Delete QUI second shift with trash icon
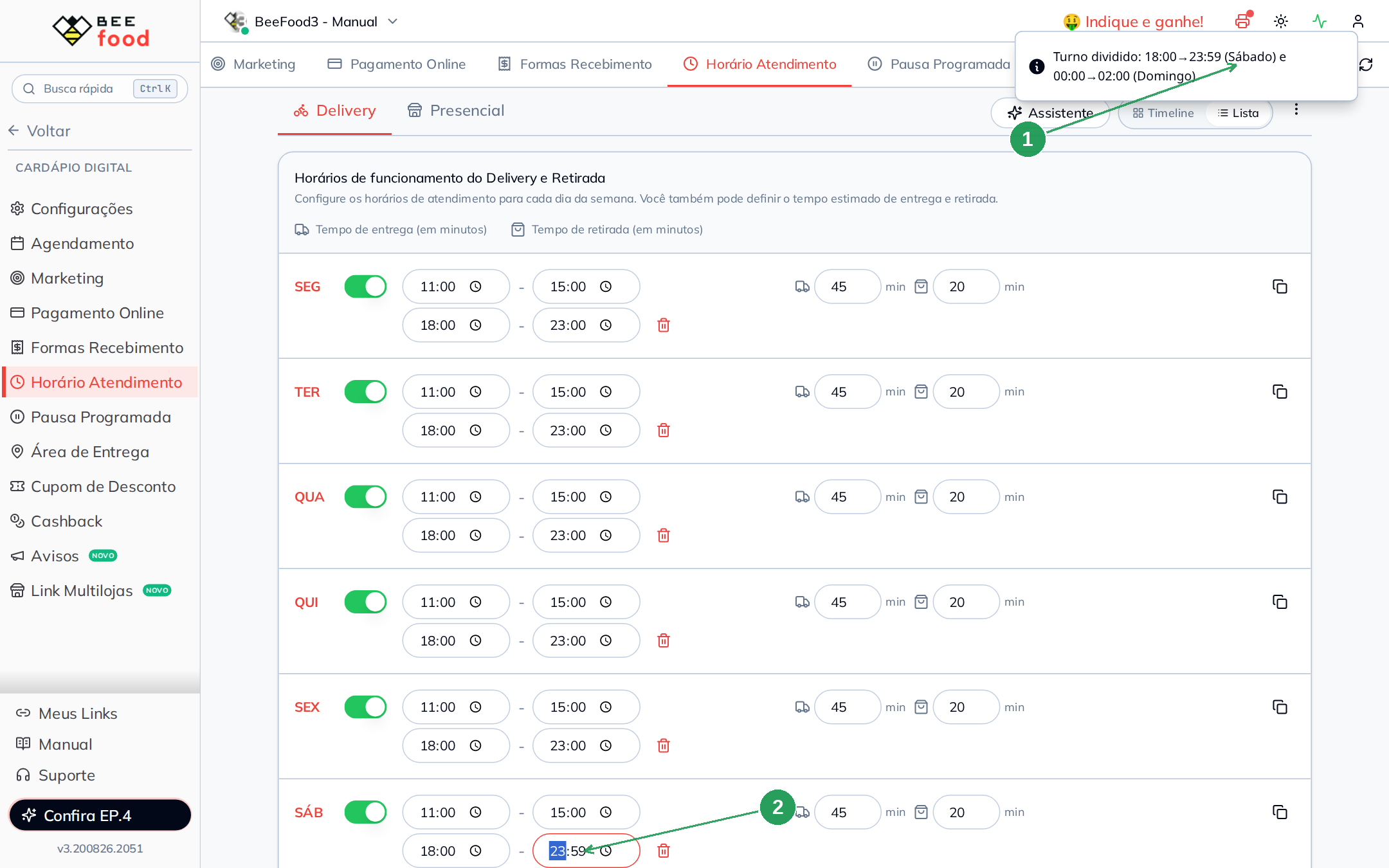Viewport: 1389px width, 868px height. point(664,640)
